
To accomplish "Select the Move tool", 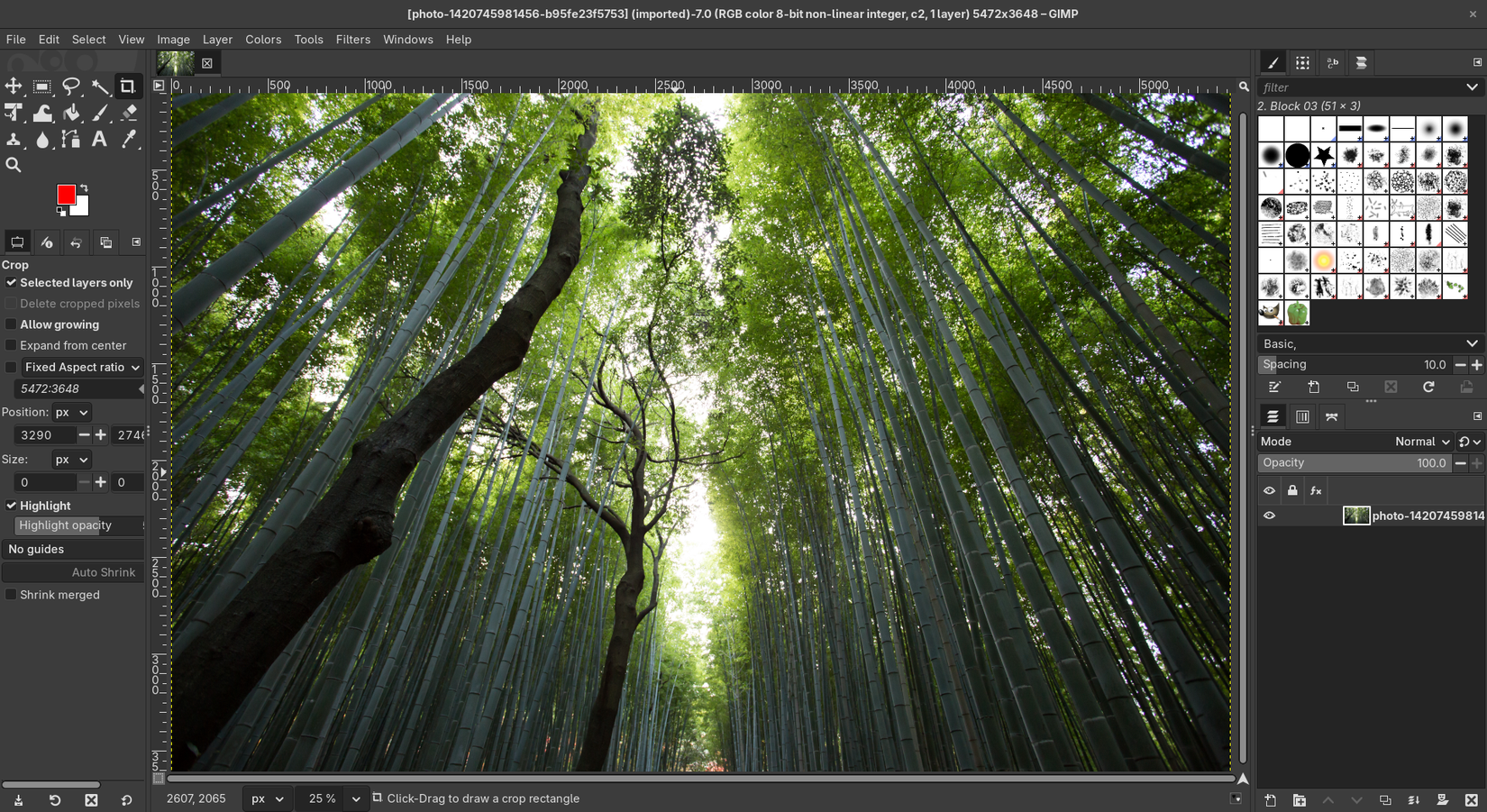I will coord(14,87).
